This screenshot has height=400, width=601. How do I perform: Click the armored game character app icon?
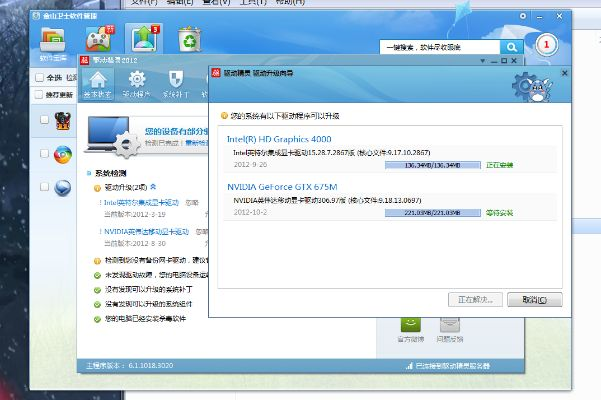pos(63,121)
